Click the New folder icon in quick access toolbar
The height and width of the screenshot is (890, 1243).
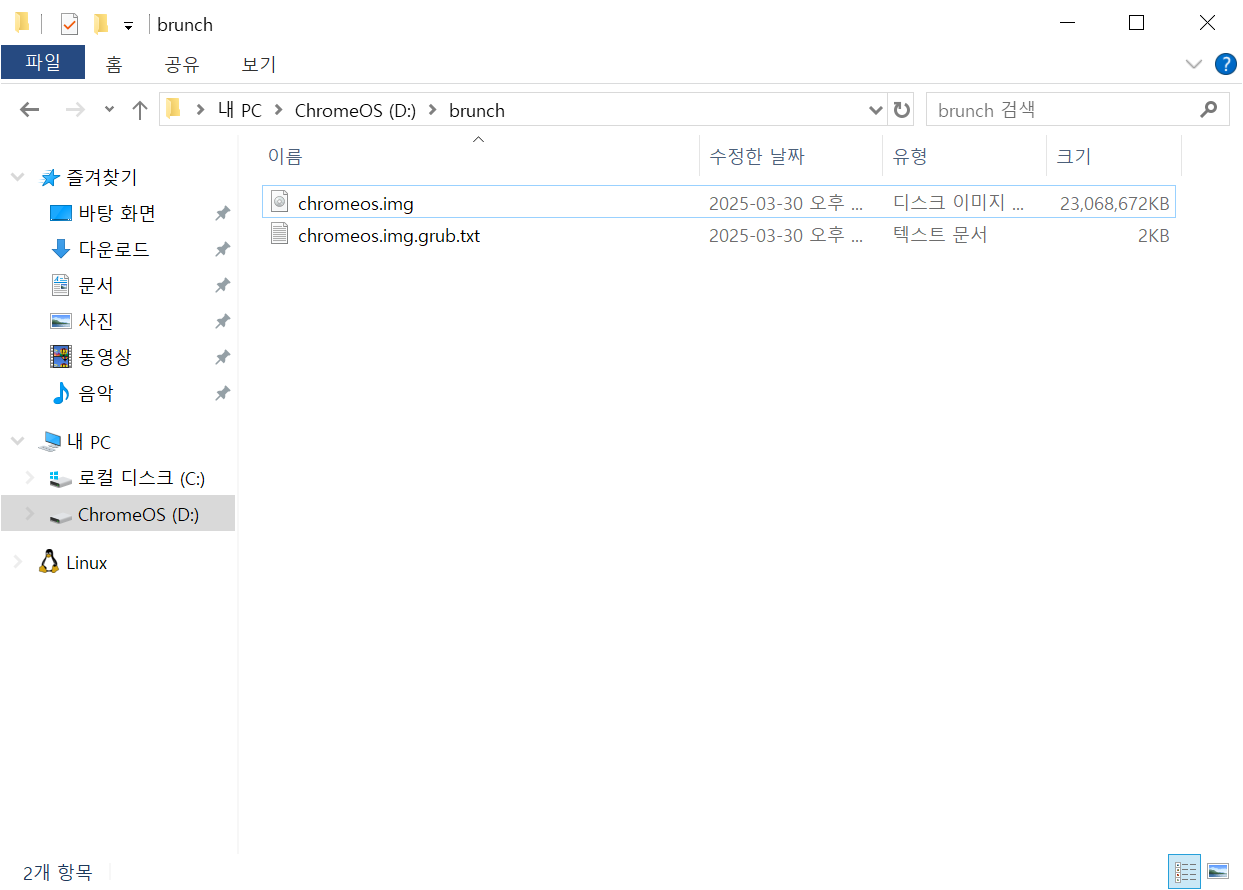100,24
